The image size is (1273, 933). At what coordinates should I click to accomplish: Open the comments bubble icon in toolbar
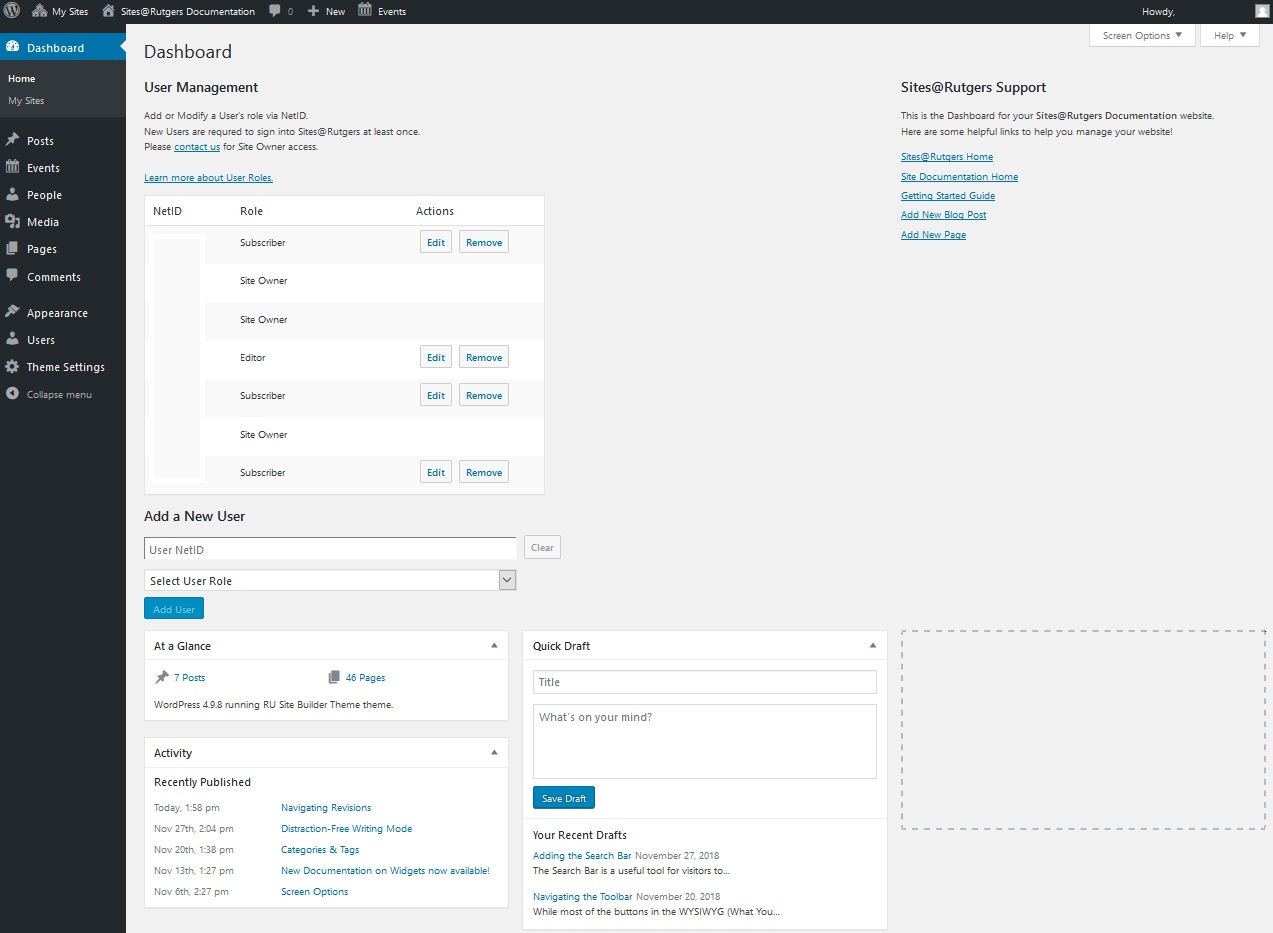coord(275,11)
